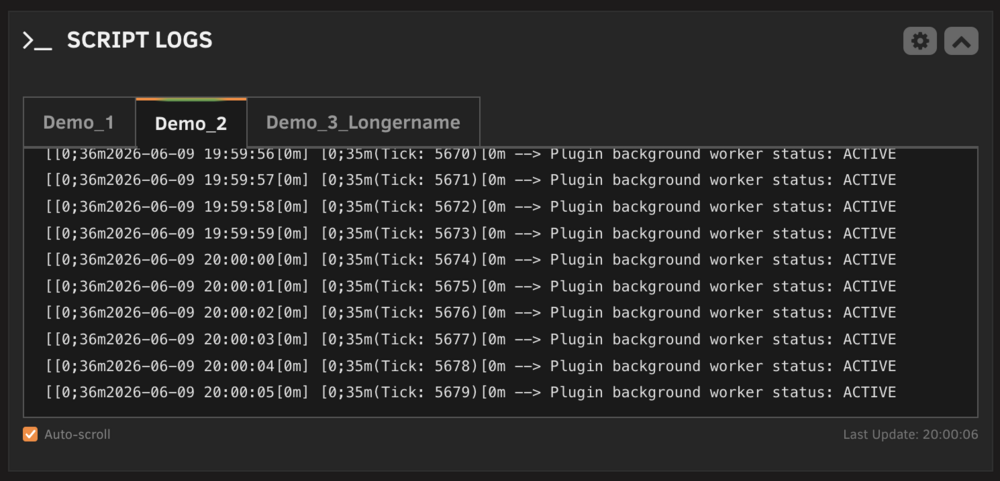The height and width of the screenshot is (481, 1000).
Task: Click the terminal prompt icon beside Script Logs
Action: pos(37,41)
